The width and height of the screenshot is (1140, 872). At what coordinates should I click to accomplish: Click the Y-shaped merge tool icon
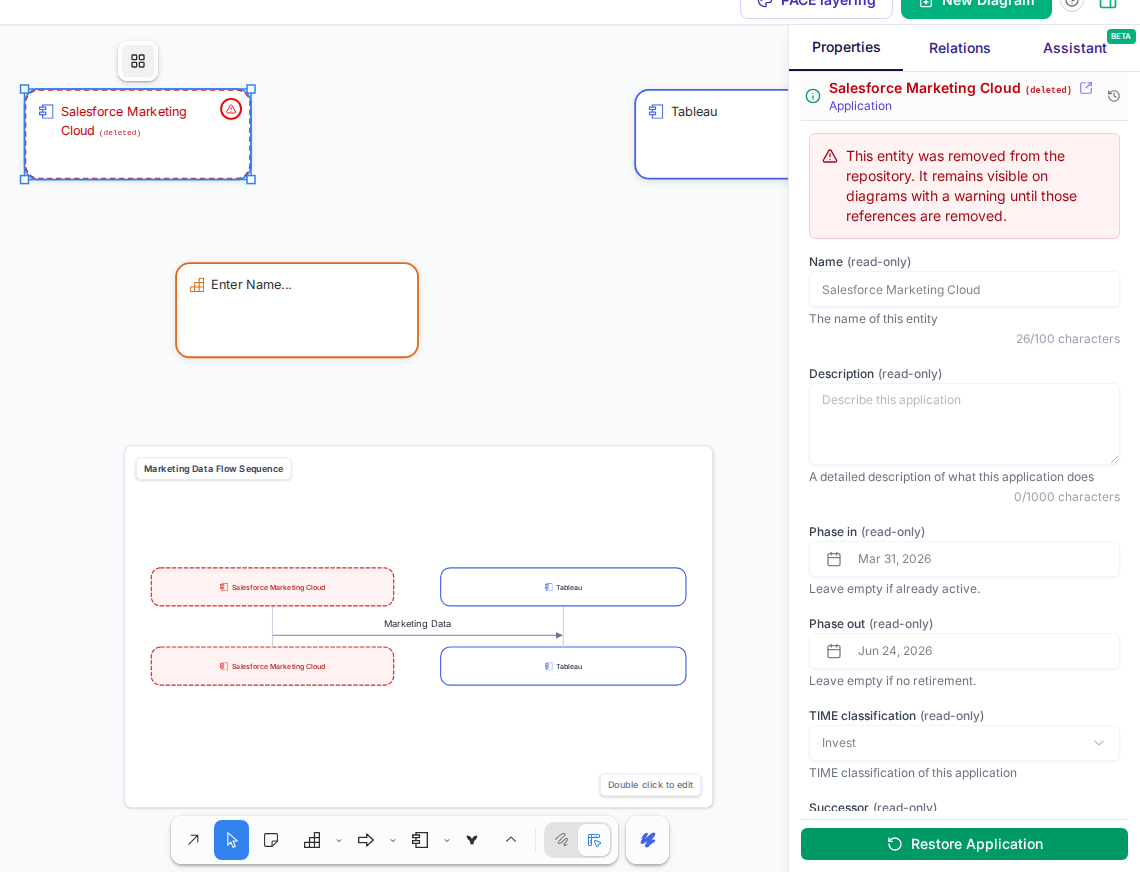pos(472,840)
